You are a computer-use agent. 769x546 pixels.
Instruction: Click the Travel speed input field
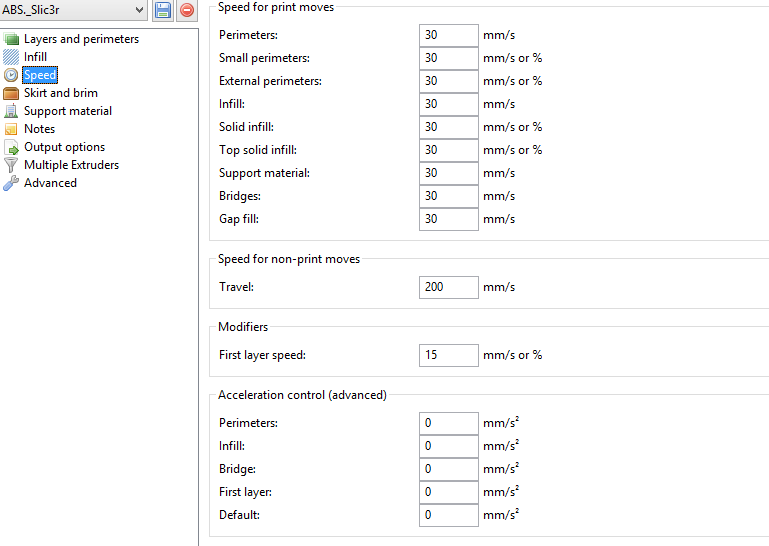448,287
